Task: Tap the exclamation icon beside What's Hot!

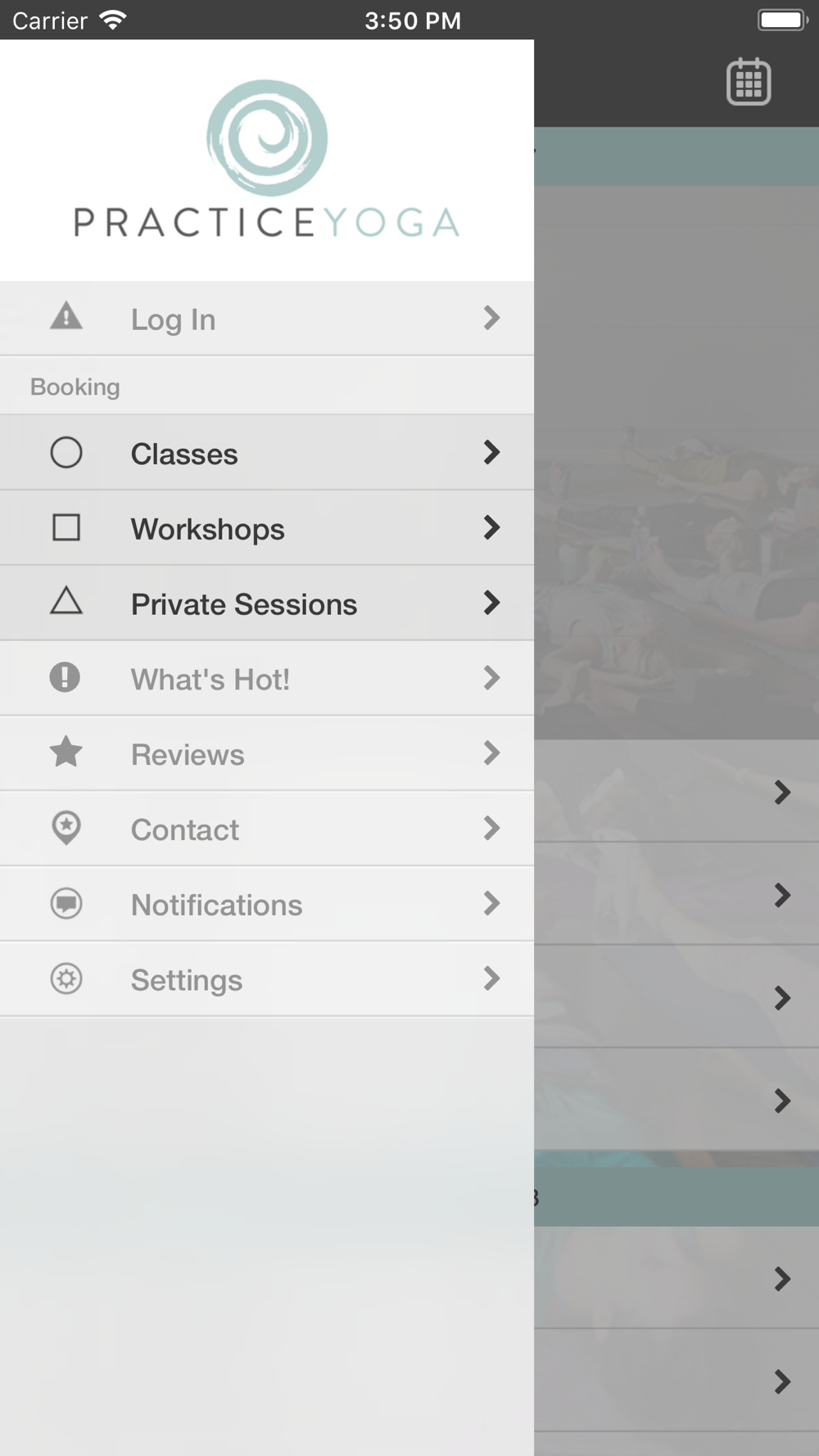Action: 65,677
